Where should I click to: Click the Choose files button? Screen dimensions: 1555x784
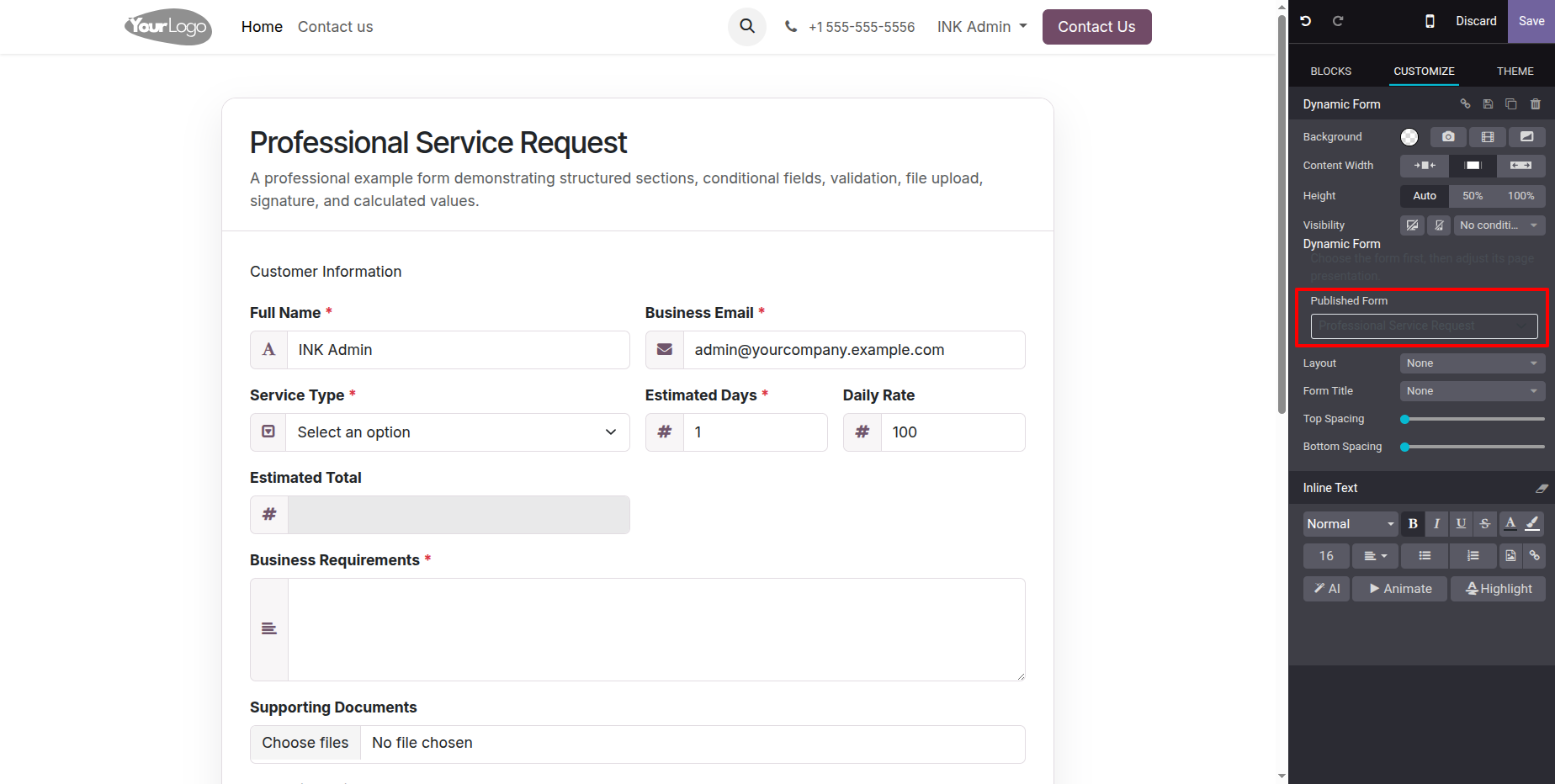(x=305, y=744)
